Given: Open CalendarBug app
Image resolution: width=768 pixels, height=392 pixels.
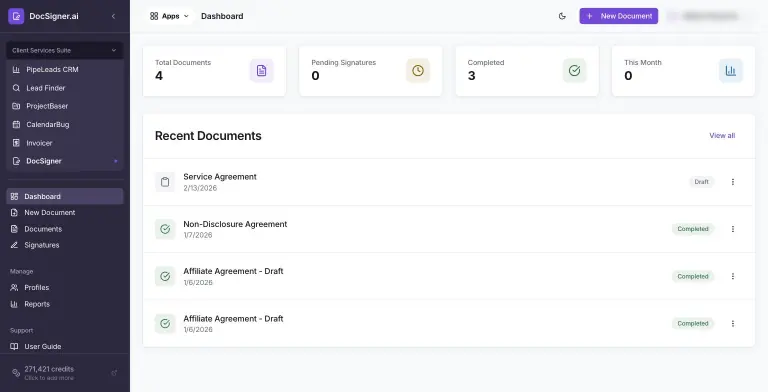Looking at the screenshot, I should point(65,124).
